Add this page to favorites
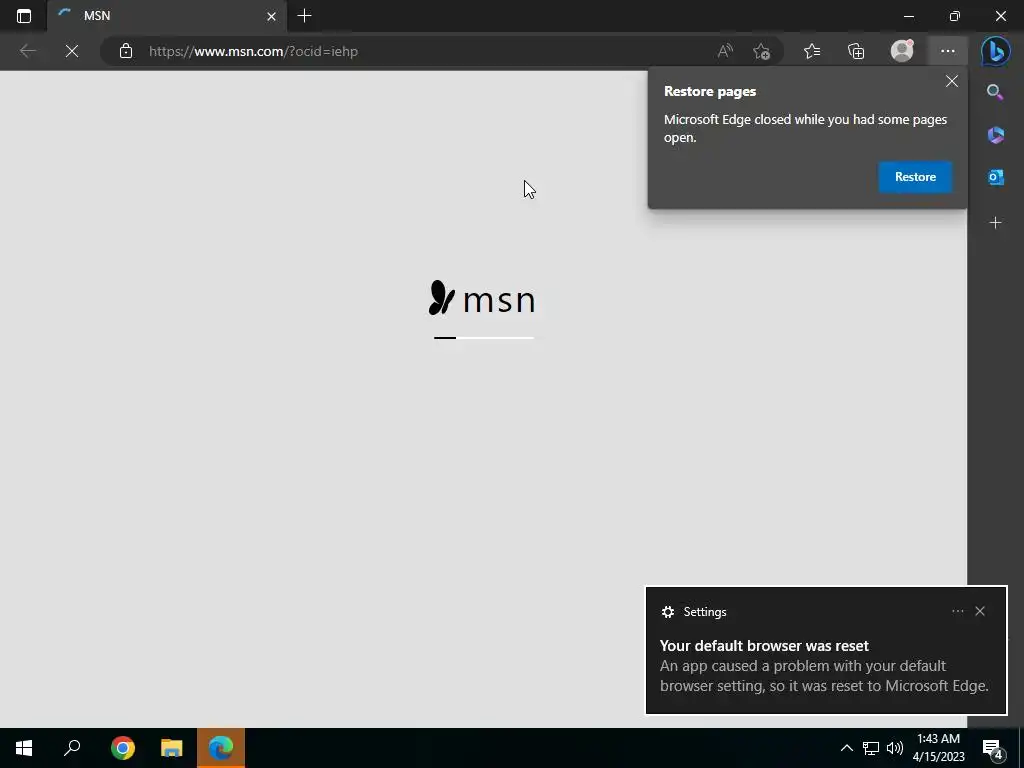The height and width of the screenshot is (768, 1024). tap(761, 51)
